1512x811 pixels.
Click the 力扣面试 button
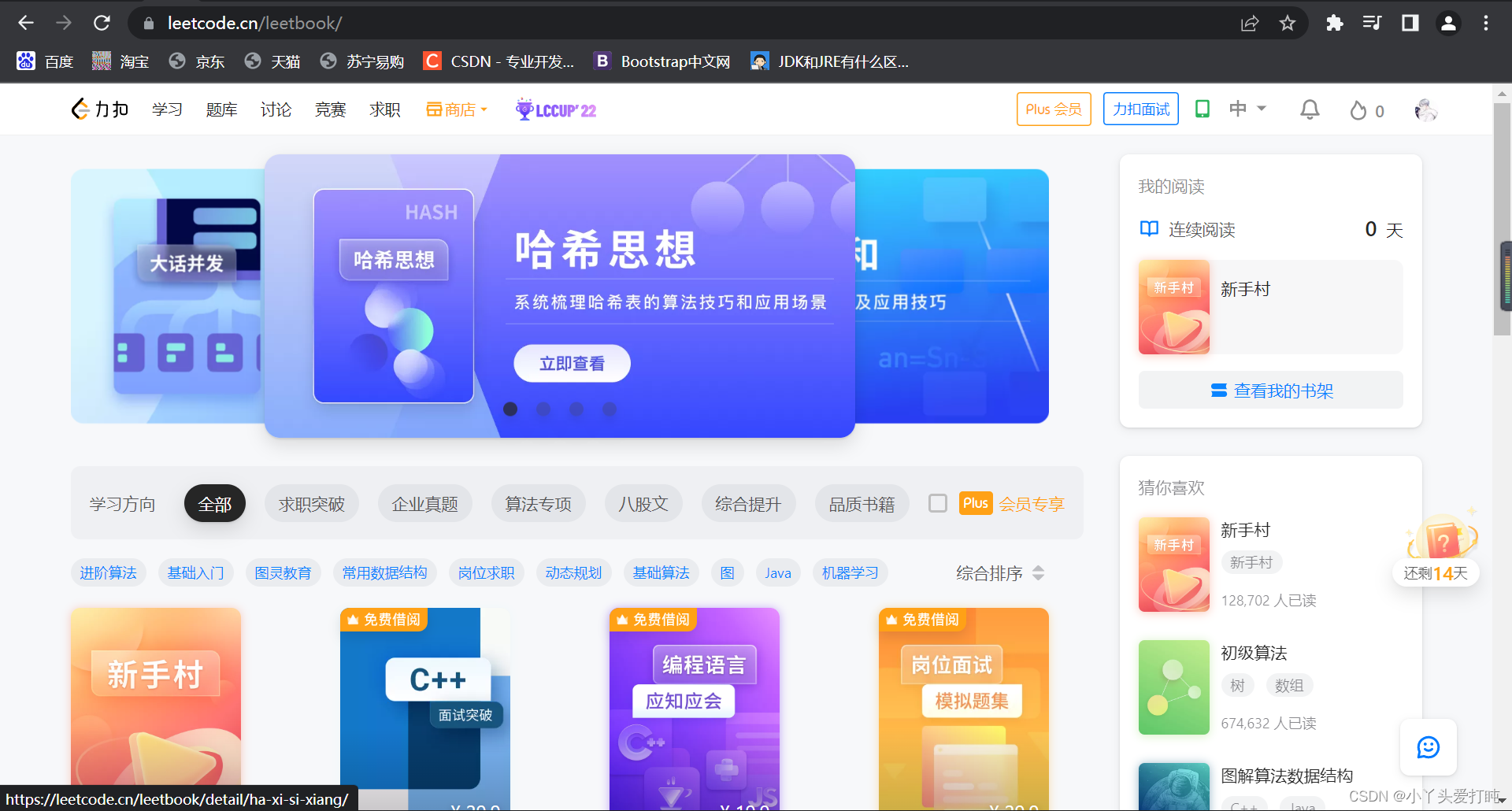(1141, 109)
